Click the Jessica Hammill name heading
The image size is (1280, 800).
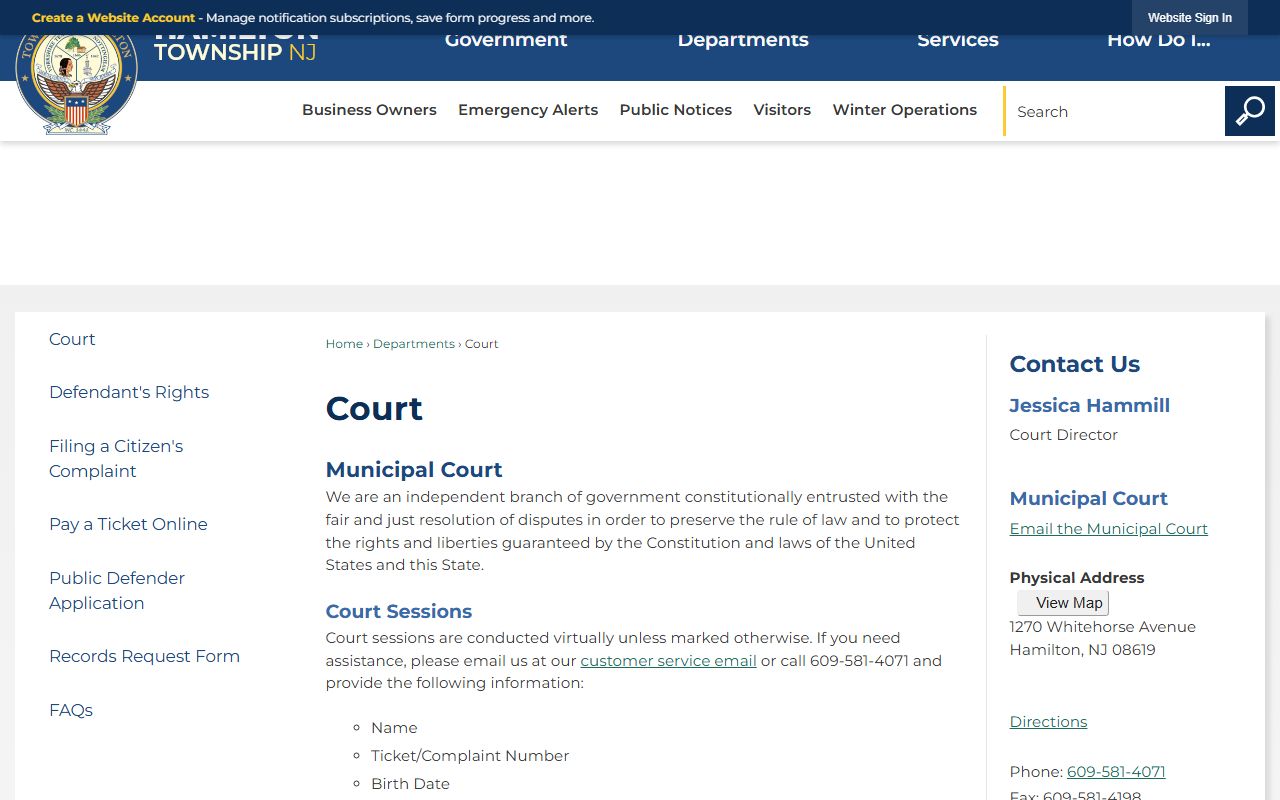tap(1089, 405)
